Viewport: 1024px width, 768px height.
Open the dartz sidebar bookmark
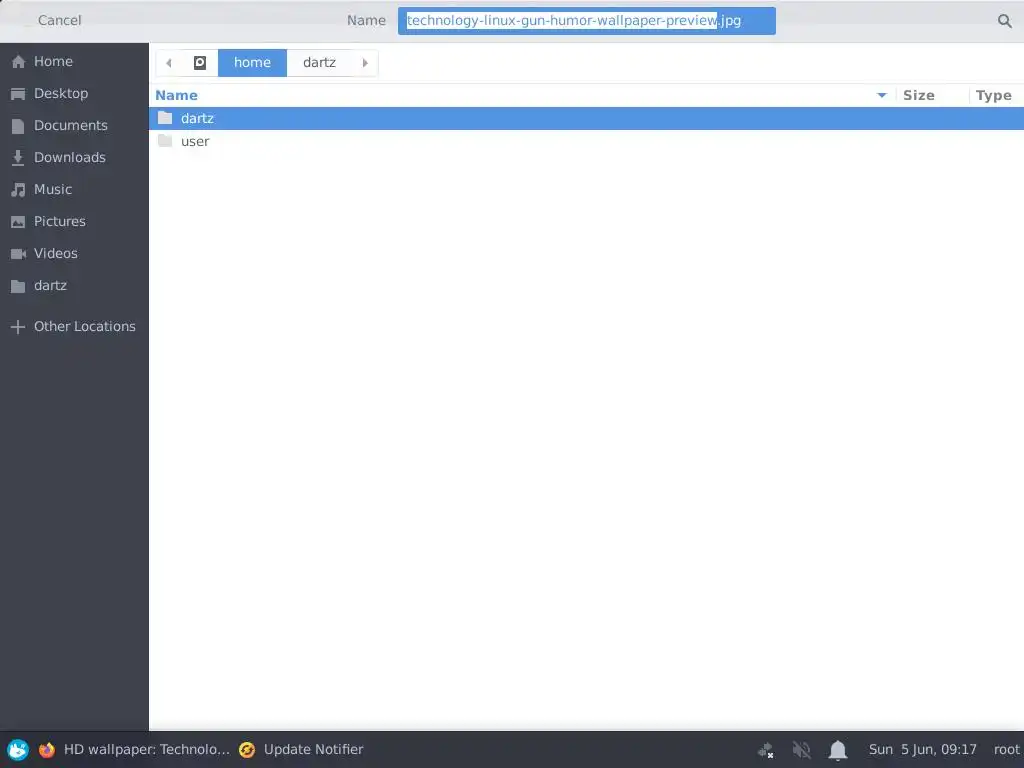tap(74, 285)
